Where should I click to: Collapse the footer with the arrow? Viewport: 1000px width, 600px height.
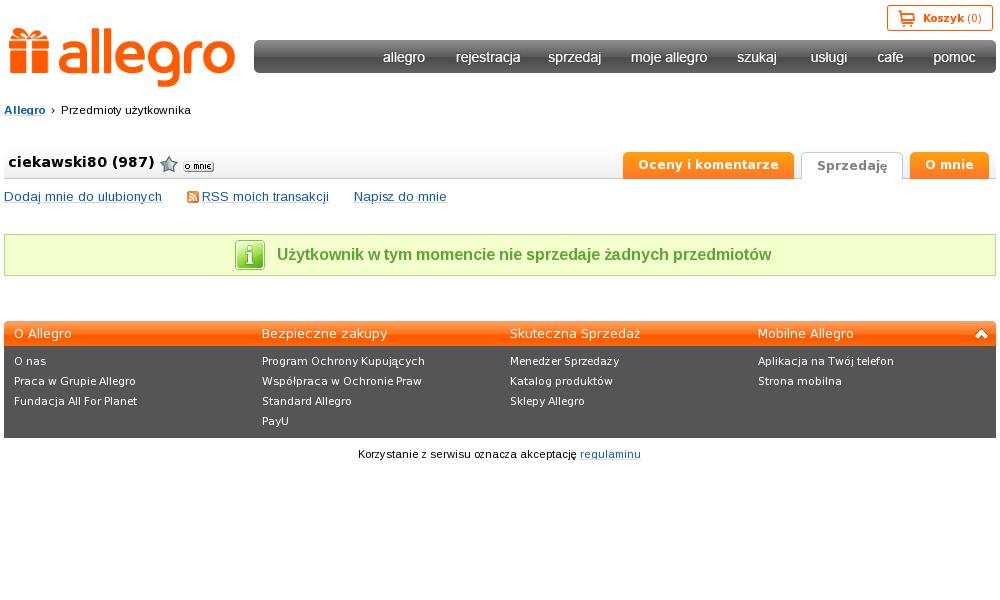(981, 334)
